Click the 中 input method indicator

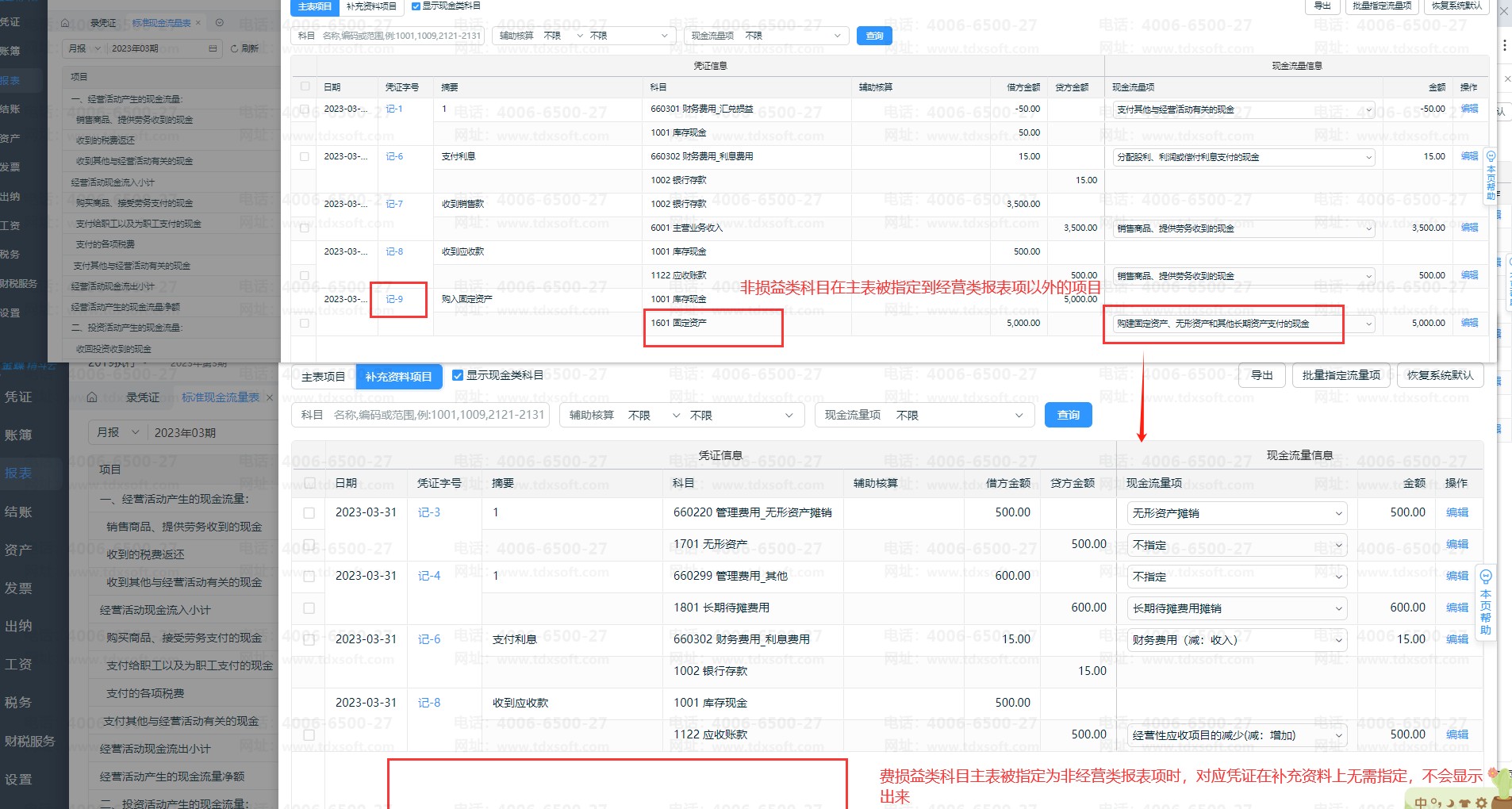click(x=1421, y=802)
